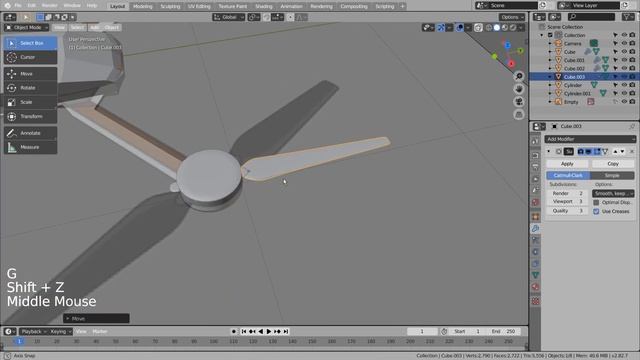
Task: Copy the subdivision modifier
Action: pyautogui.click(x=613, y=163)
